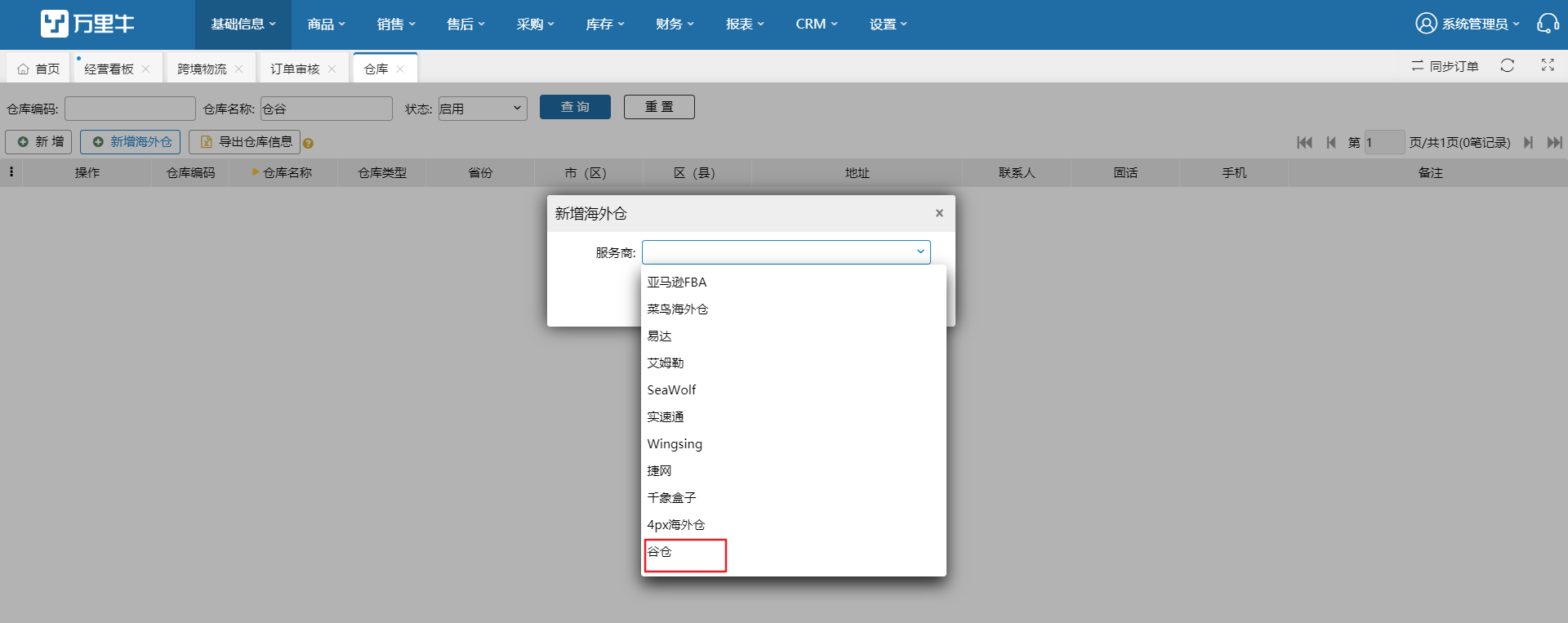Select 谷仓 option
The width and height of the screenshot is (1568, 623).
click(794, 552)
